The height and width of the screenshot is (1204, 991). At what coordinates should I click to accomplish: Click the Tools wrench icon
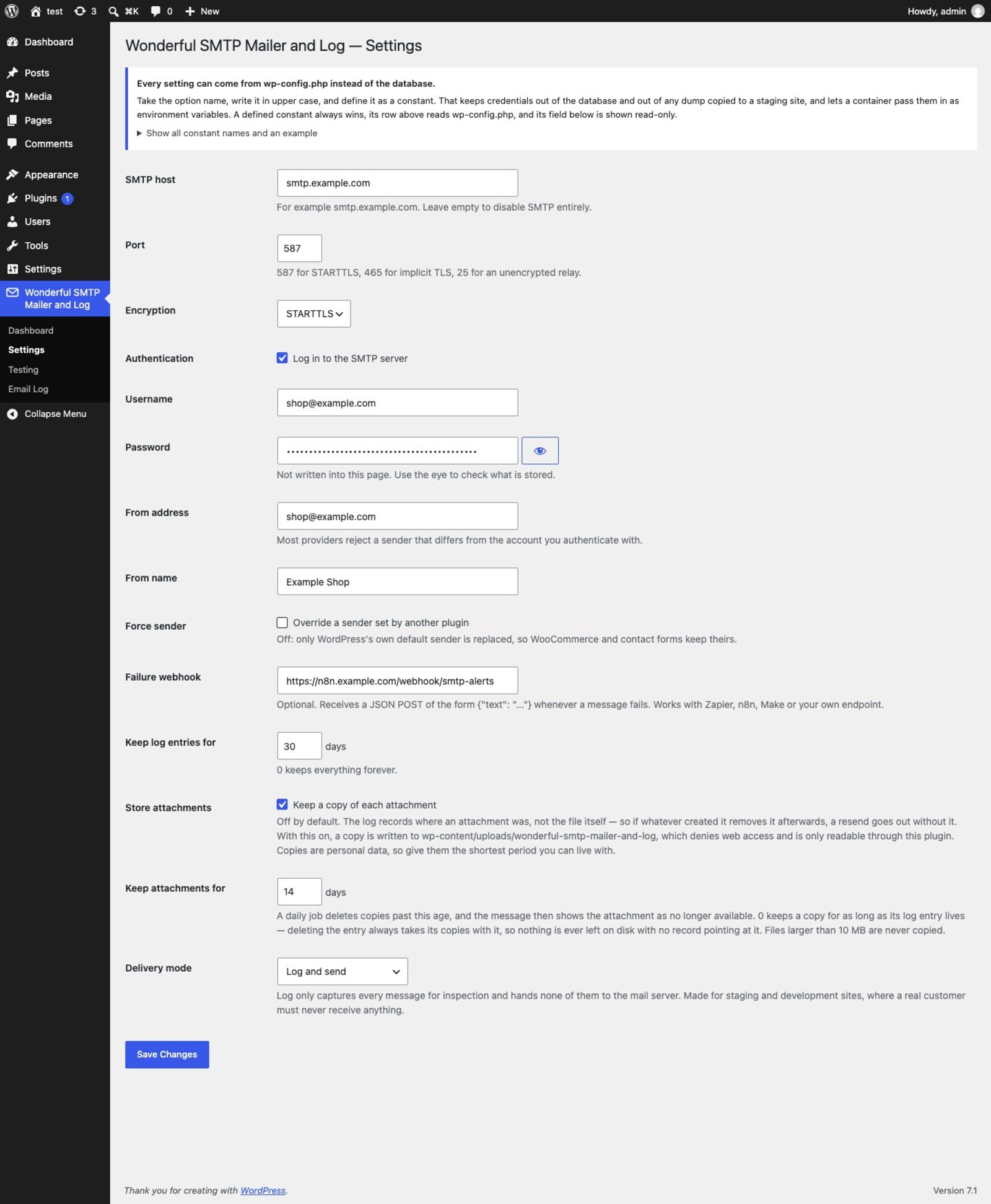[12, 245]
